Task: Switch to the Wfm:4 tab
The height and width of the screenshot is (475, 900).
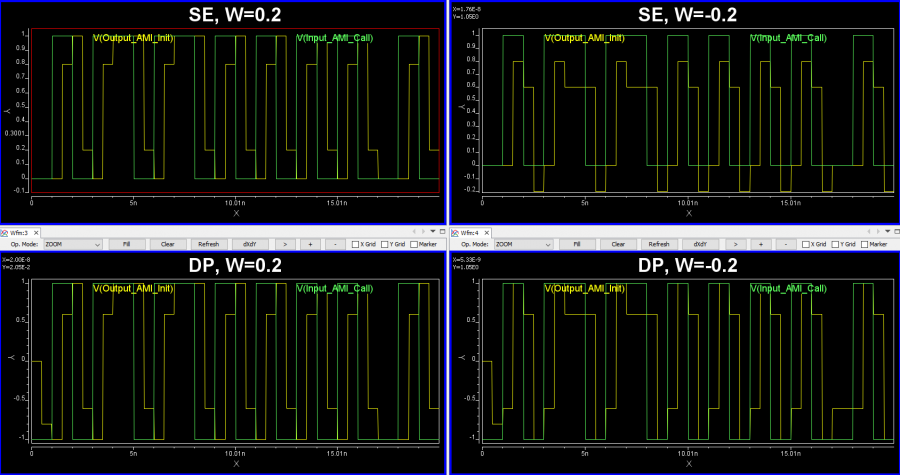Action: point(470,232)
